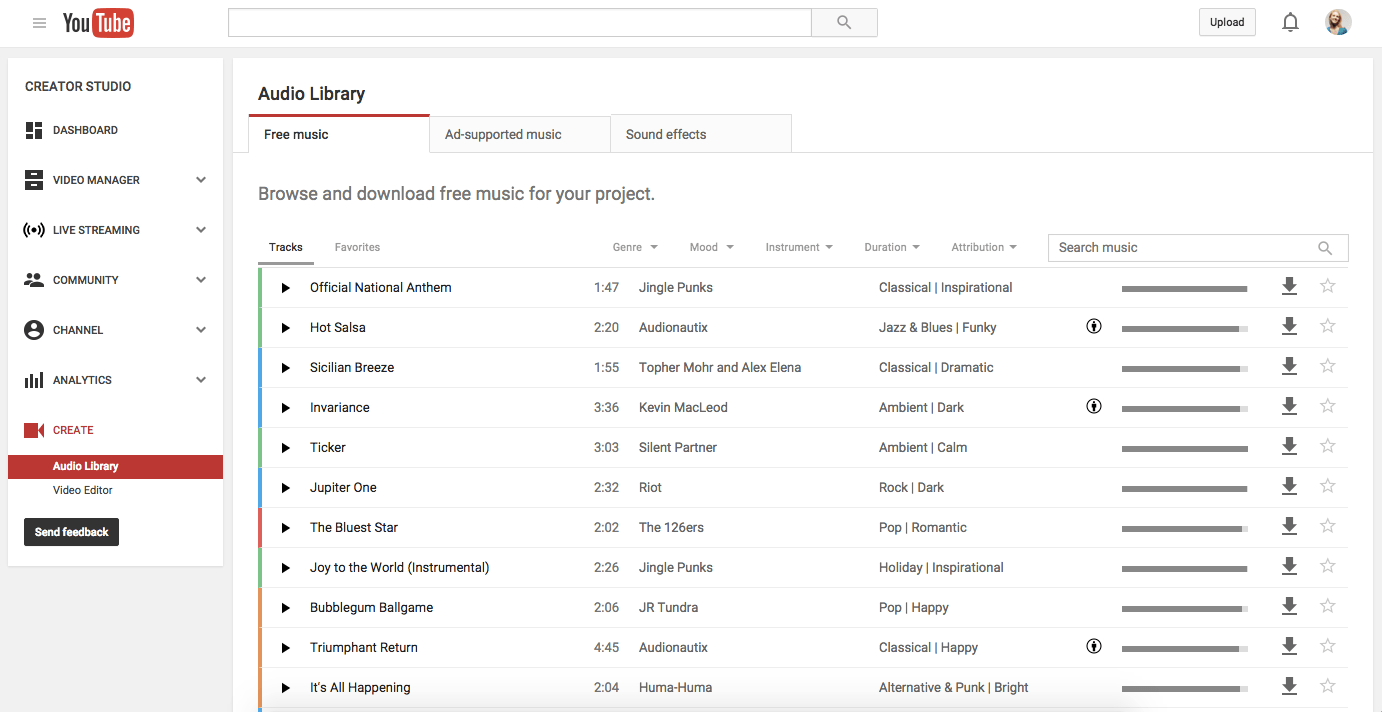This screenshot has width=1382, height=712.
Task: Download the Hot Salsa track
Action: [x=1289, y=327]
